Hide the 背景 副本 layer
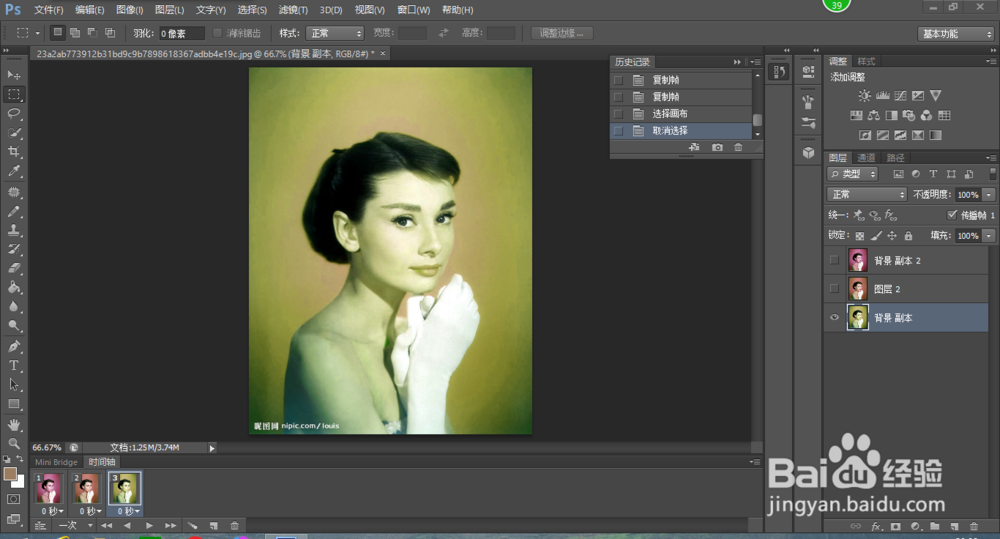1000x539 pixels. [x=834, y=317]
